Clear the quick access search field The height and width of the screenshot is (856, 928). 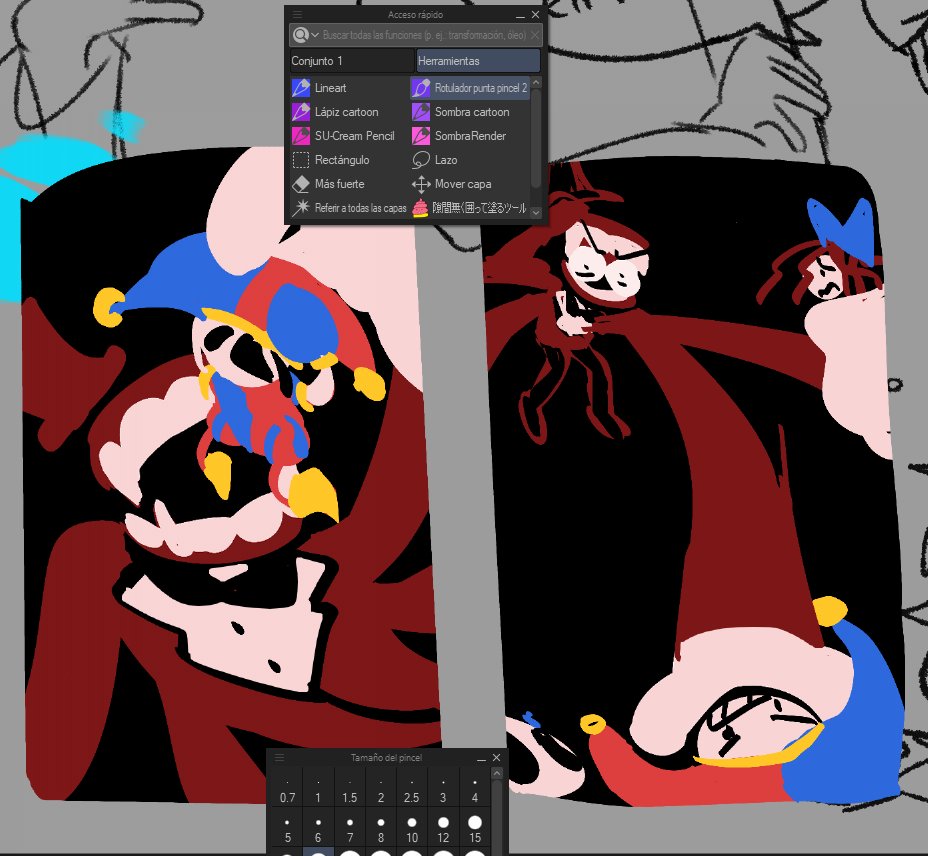[x=534, y=35]
